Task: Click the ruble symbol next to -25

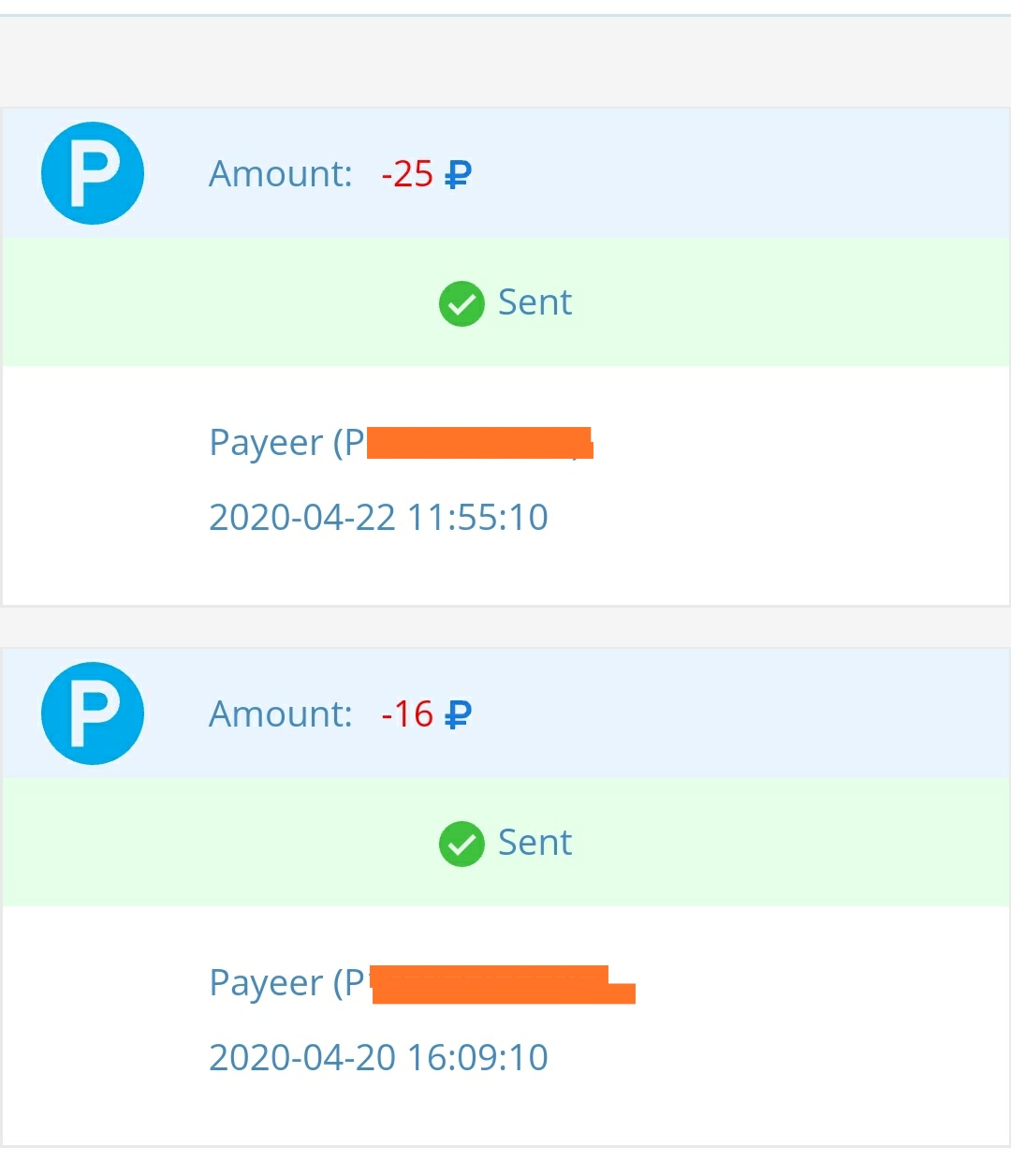Action: pos(458,175)
